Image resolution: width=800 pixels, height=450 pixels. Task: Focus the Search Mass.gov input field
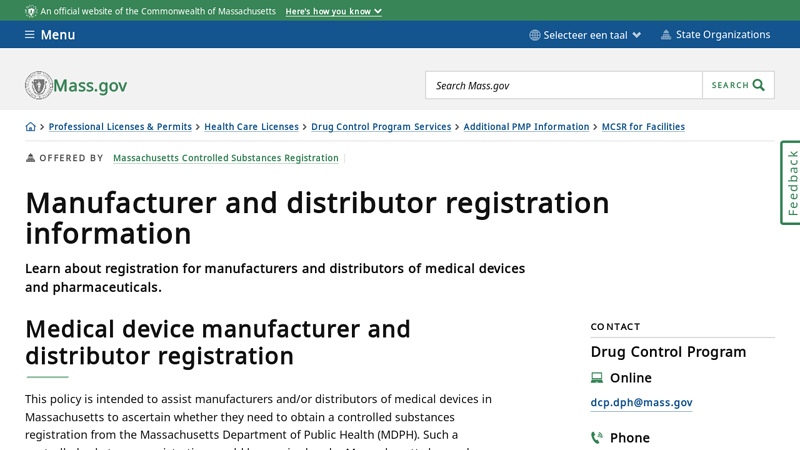coord(564,85)
